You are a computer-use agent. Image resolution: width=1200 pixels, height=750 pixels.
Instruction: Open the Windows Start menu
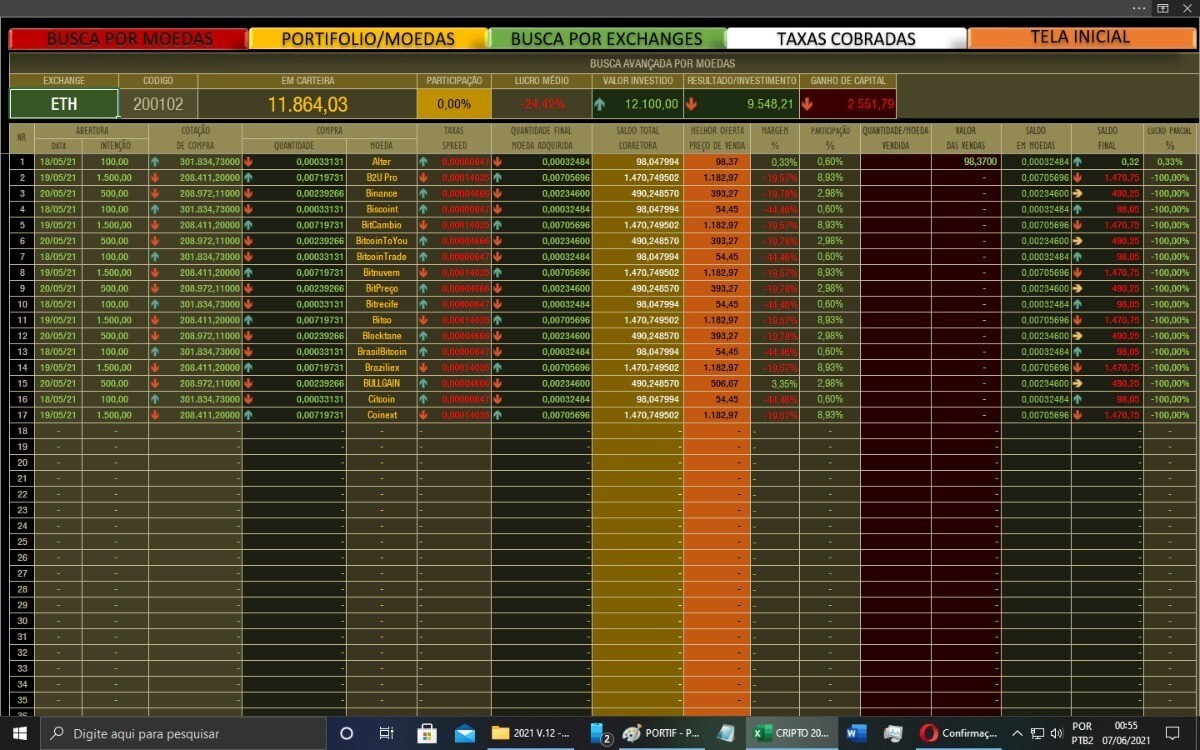19,733
